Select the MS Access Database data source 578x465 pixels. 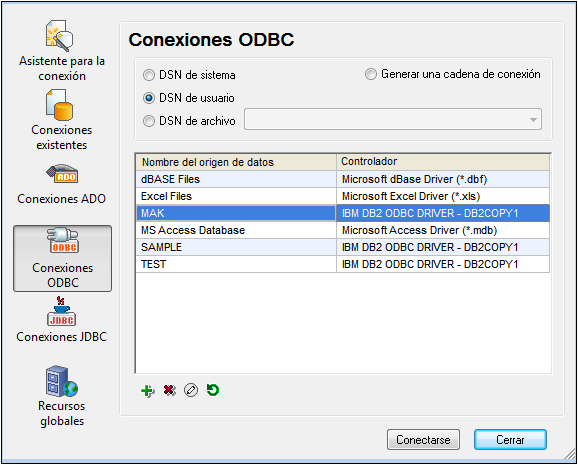coord(236,230)
